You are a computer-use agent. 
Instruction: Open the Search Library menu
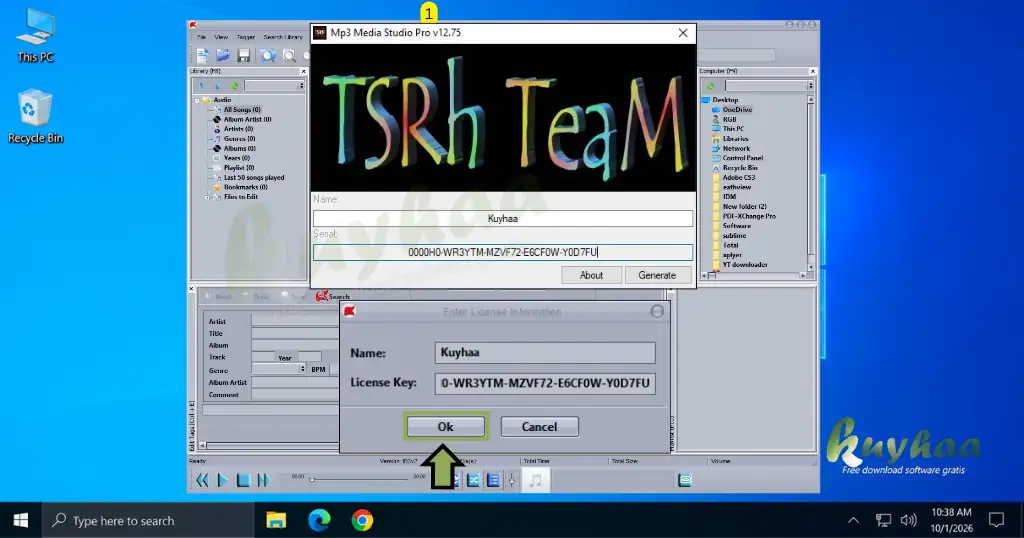283,37
